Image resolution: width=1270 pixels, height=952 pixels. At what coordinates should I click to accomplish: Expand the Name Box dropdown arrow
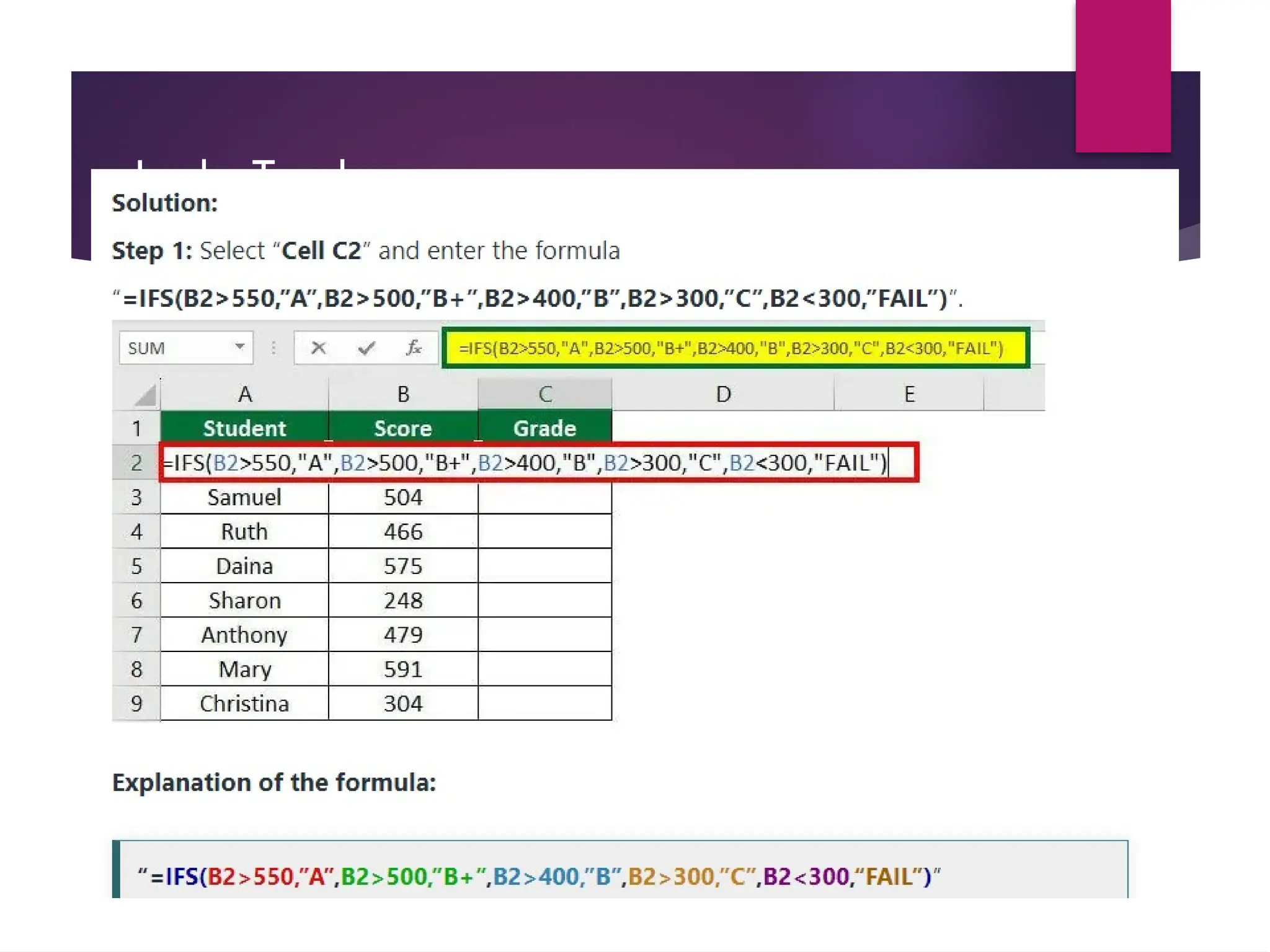(239, 347)
